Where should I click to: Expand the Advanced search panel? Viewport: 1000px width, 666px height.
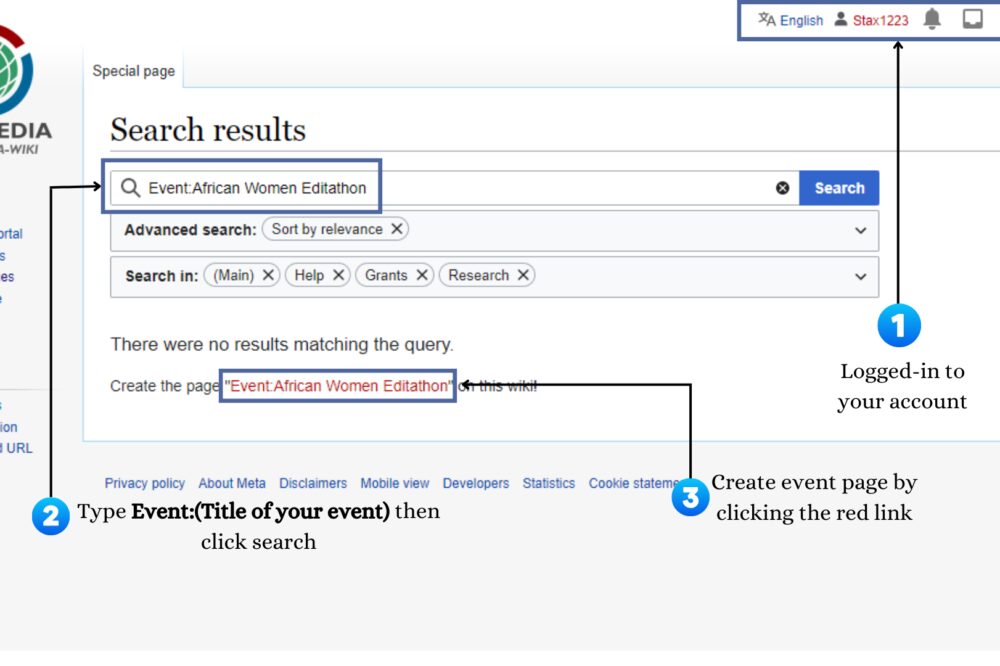860,230
